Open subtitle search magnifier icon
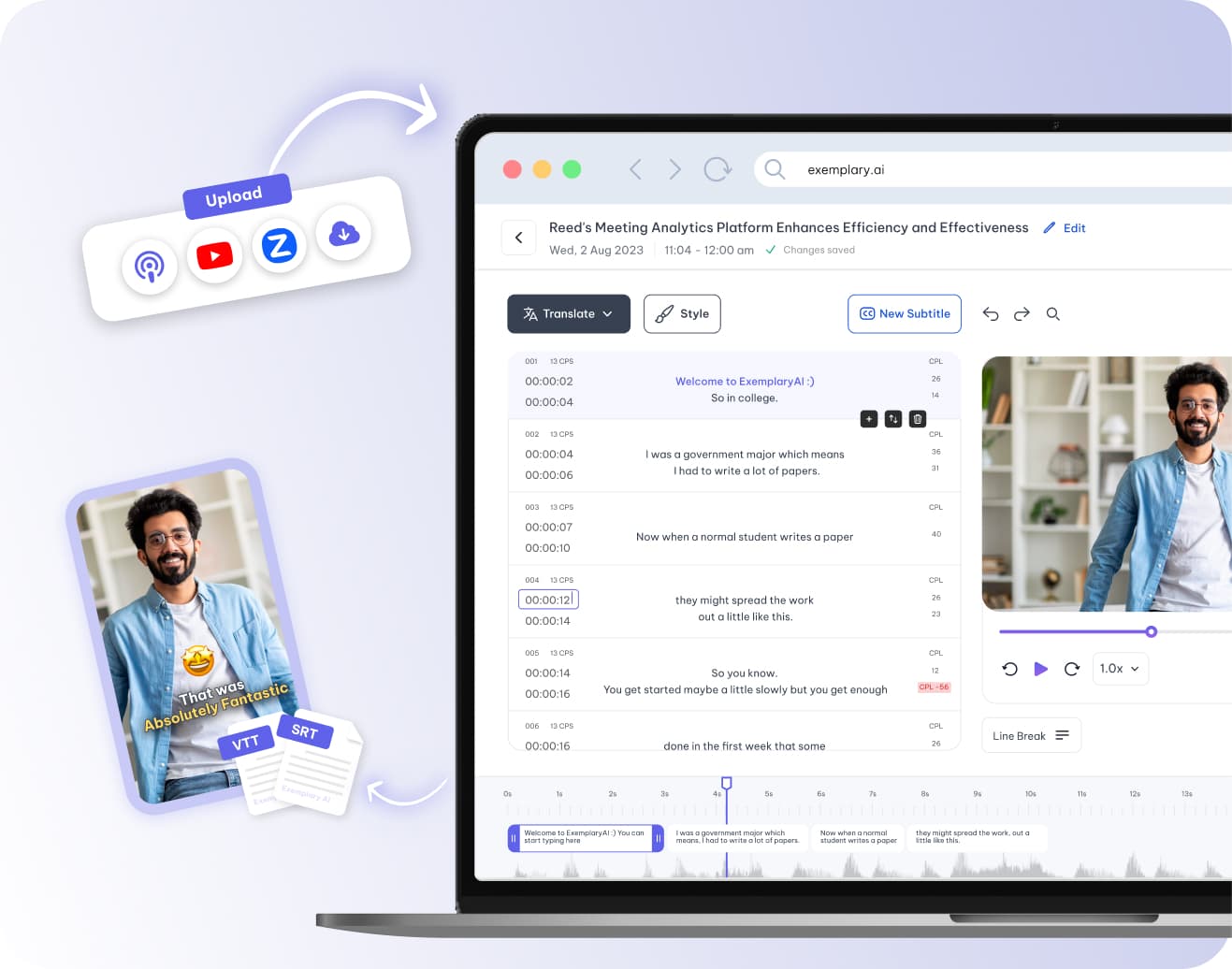Image resolution: width=1232 pixels, height=969 pixels. [x=1052, y=314]
